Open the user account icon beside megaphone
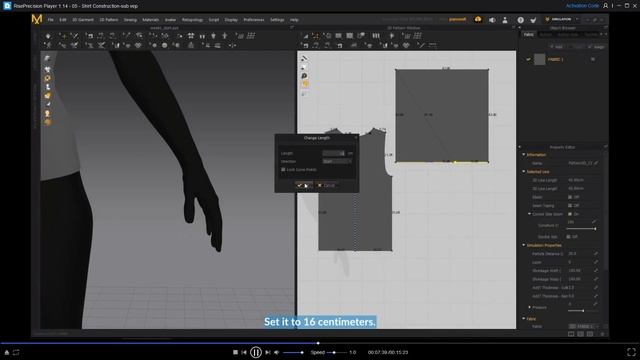 [x=505, y=20]
